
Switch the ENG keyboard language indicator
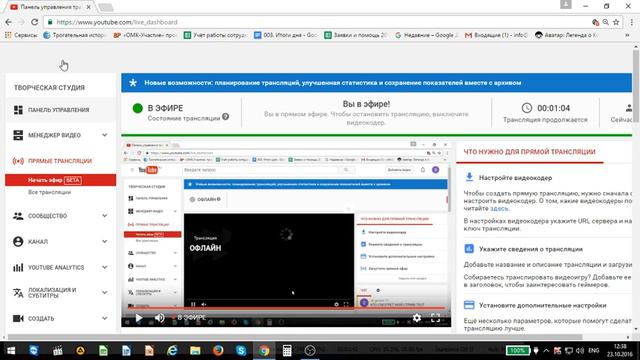pyautogui.click(x=593, y=351)
